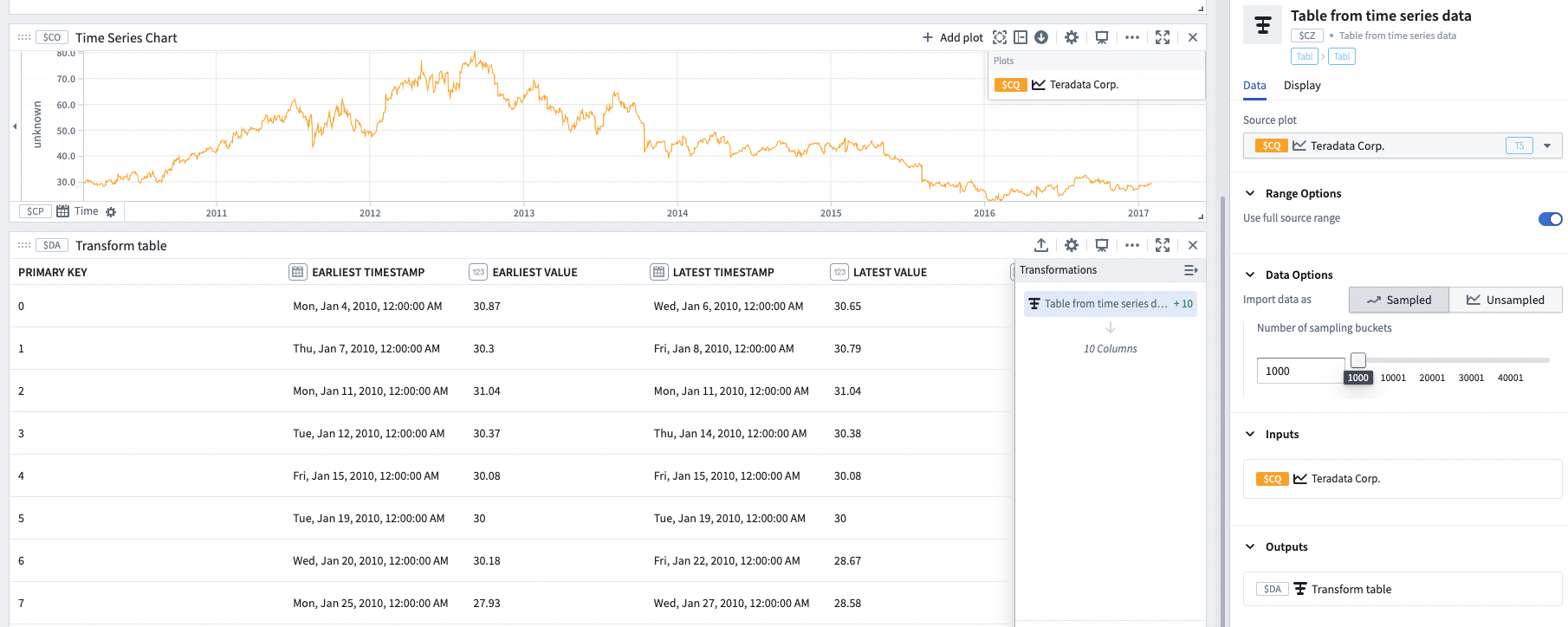The image size is (1568, 627).
Task: Click the $CO tag on Time Series Chart
Action: point(52,37)
